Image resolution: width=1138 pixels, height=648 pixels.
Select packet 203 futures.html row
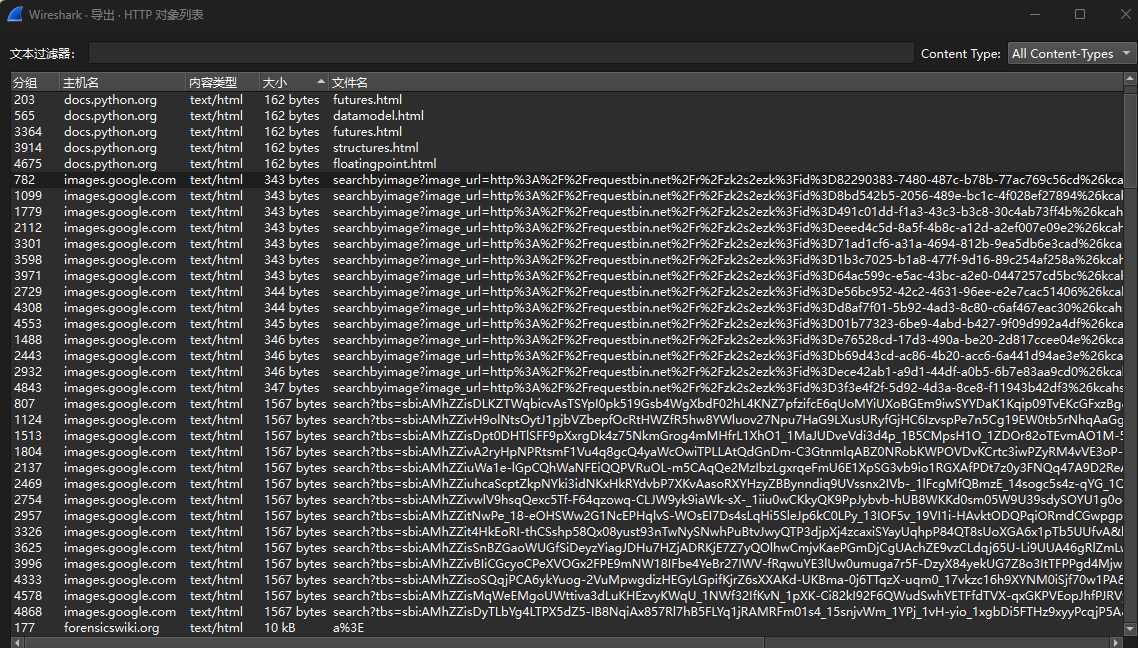tap(567, 99)
